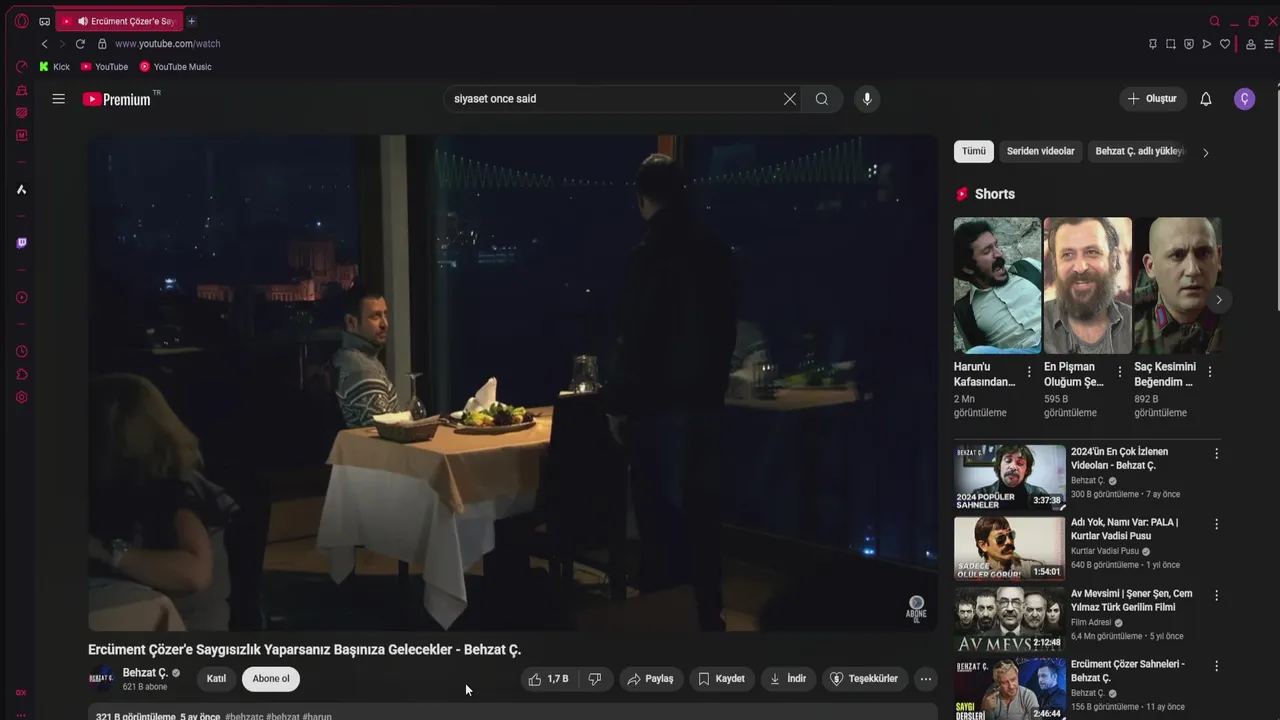This screenshot has width=1280, height=720.
Task: Mute the tab with the speaker icon
Action: [82, 21]
